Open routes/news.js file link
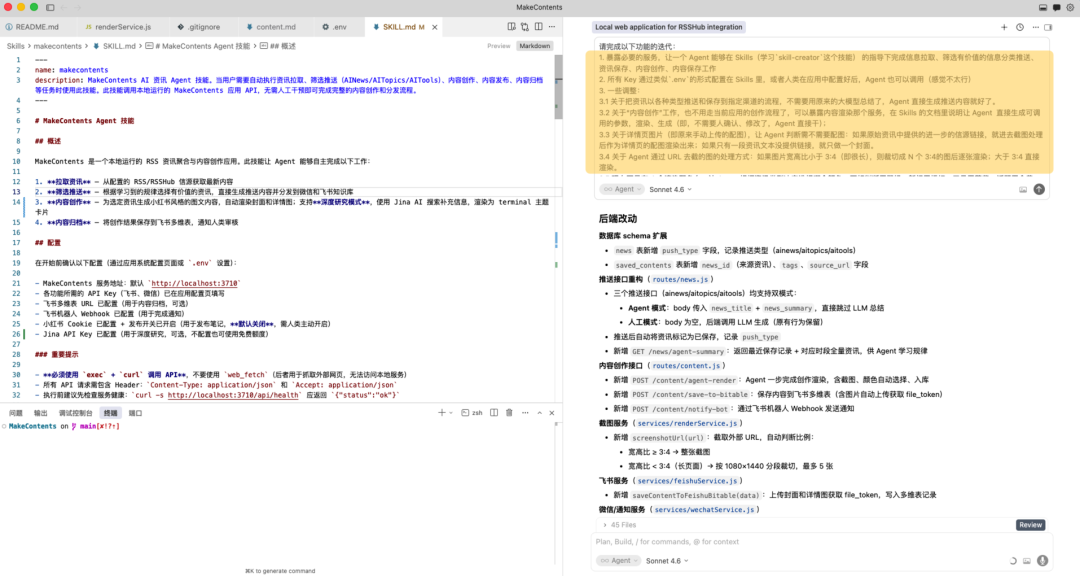This screenshot has height=576, width=1080. coord(678,280)
